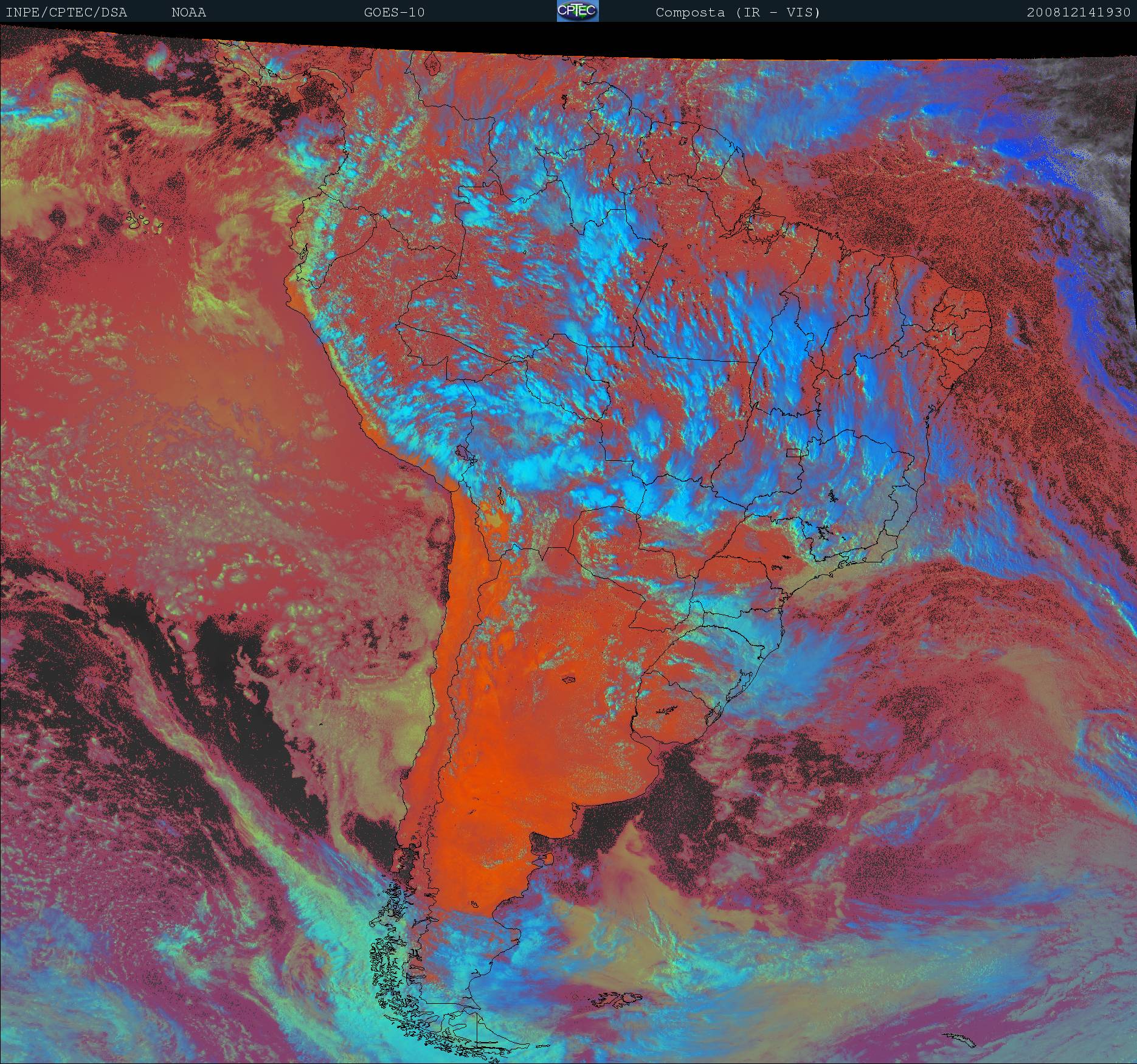This screenshot has height=1064, width=1137.
Task: Select the INPE/CPTEC/DSA header text
Action: [66, 13]
